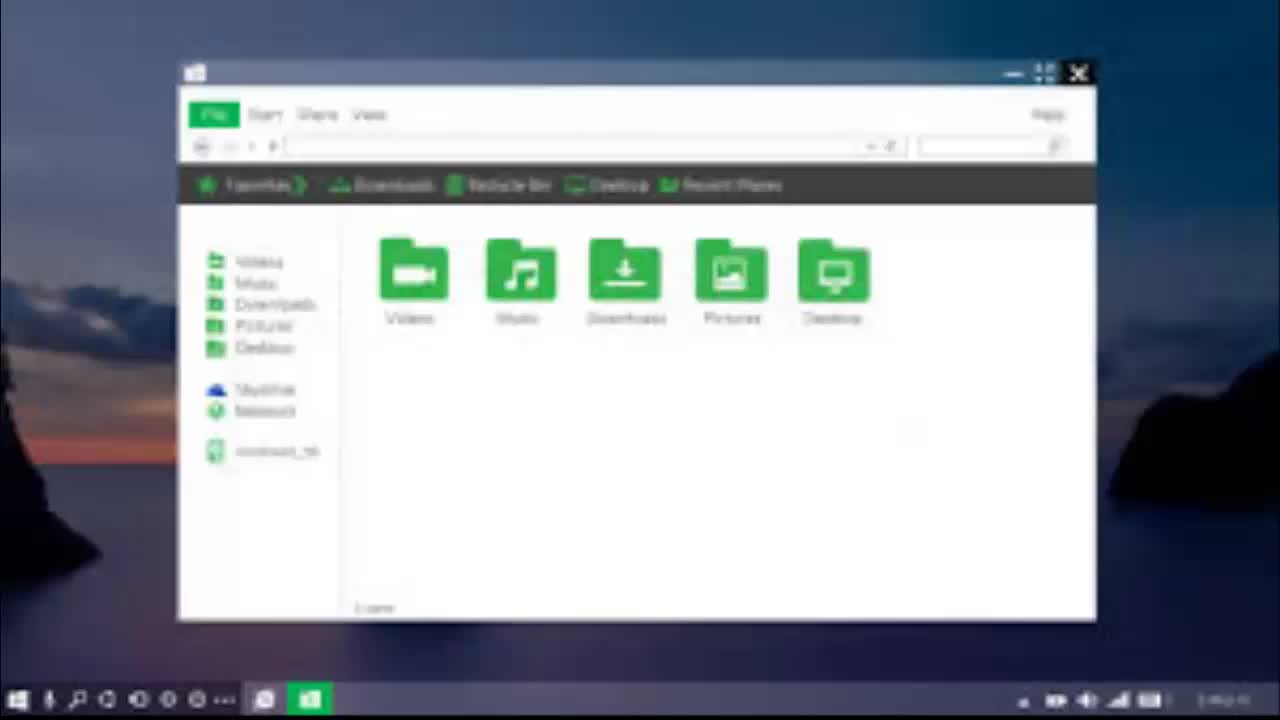The width and height of the screenshot is (1280, 720).
Task: Expand the Favorites chevron in dark toolbar
Action: click(301, 185)
